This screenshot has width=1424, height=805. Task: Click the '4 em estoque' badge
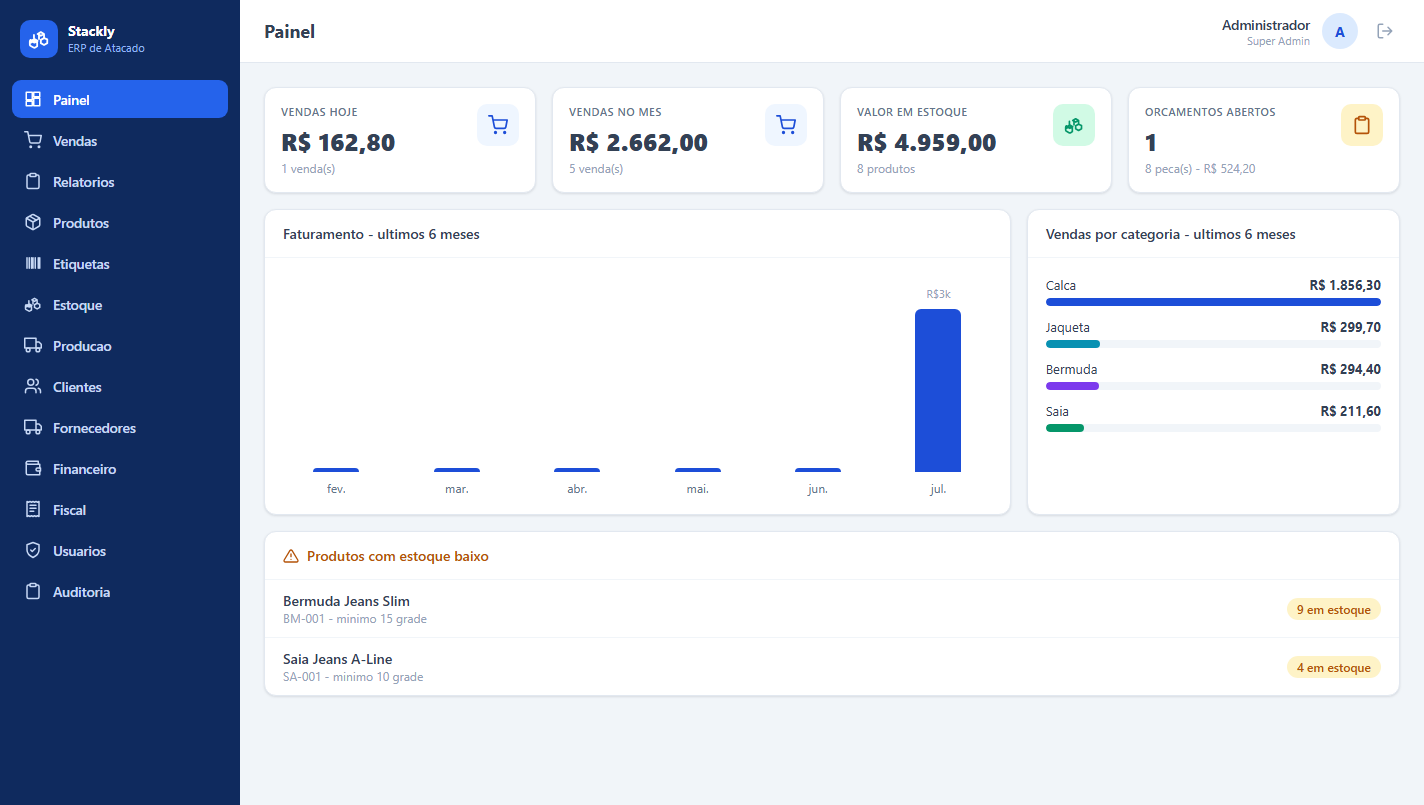1334,667
